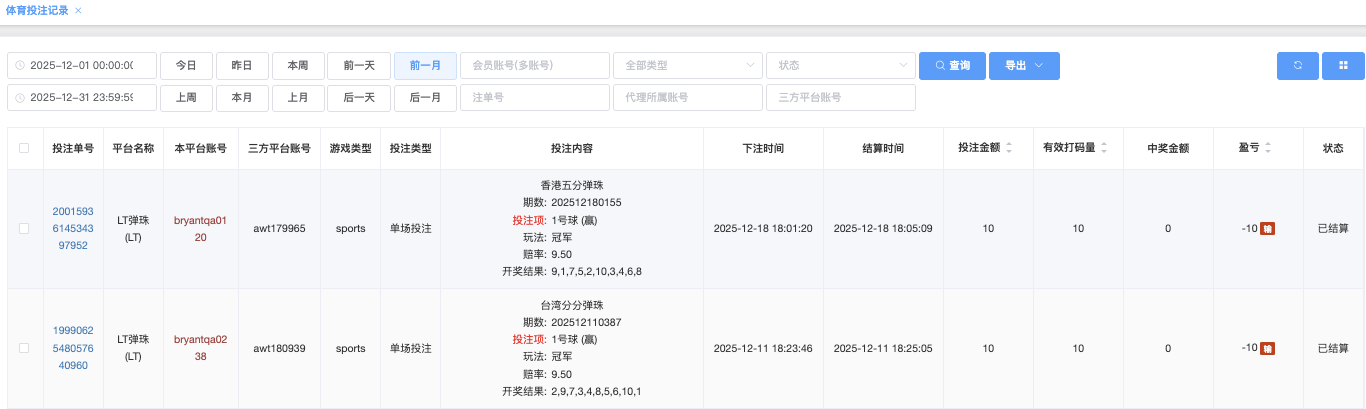Sort by 有效打码量 column arrows
This screenshot has height=409, width=1366.
tap(1104, 148)
